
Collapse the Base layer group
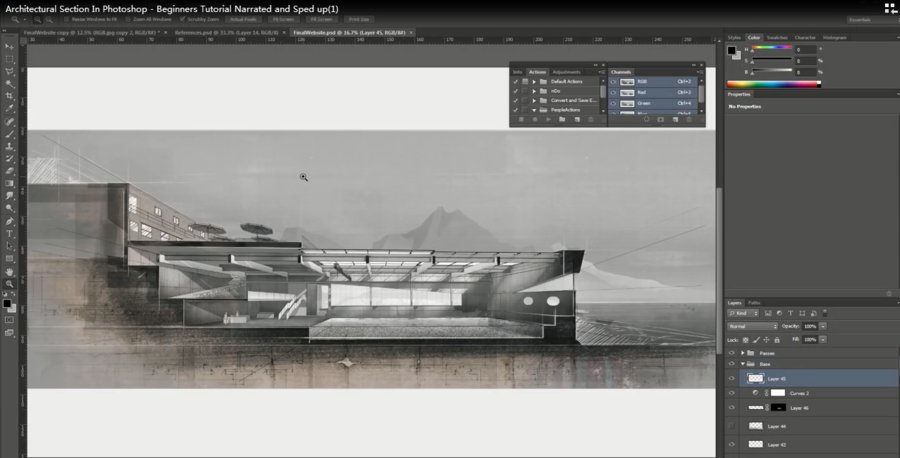coord(743,364)
